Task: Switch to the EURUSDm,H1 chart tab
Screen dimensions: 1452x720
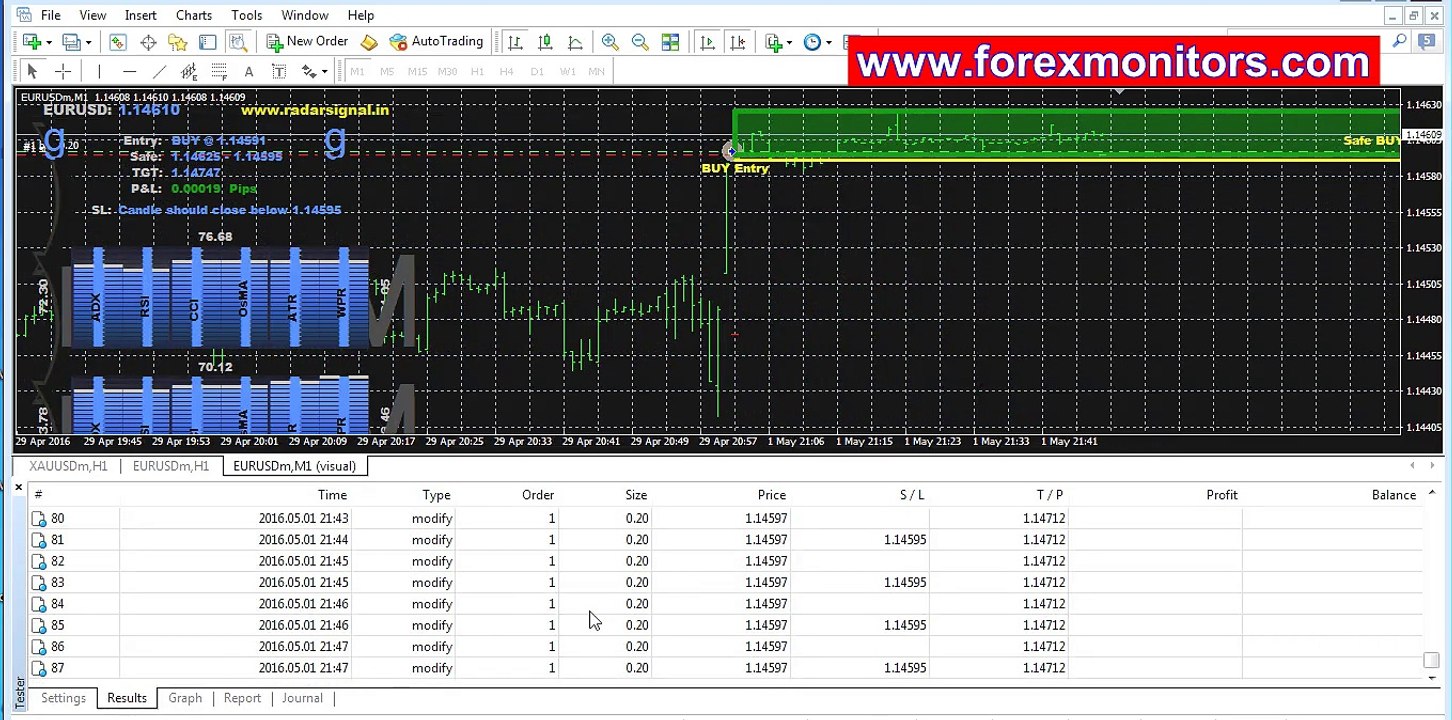Action: pyautogui.click(x=171, y=466)
